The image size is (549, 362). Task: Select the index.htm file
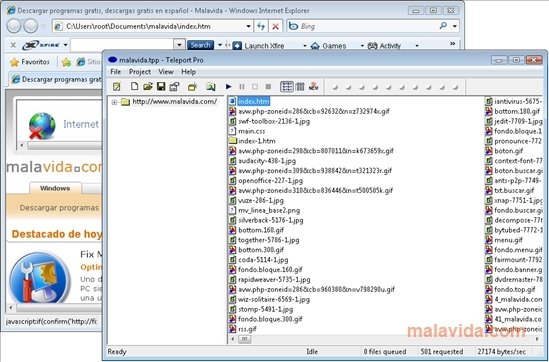(x=254, y=102)
